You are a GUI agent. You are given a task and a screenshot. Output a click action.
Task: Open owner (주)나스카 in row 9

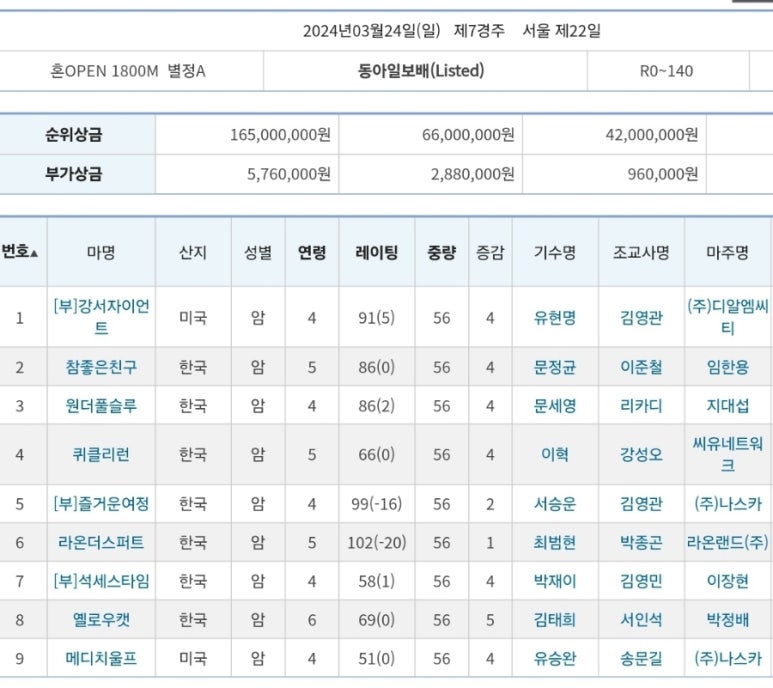point(728,658)
